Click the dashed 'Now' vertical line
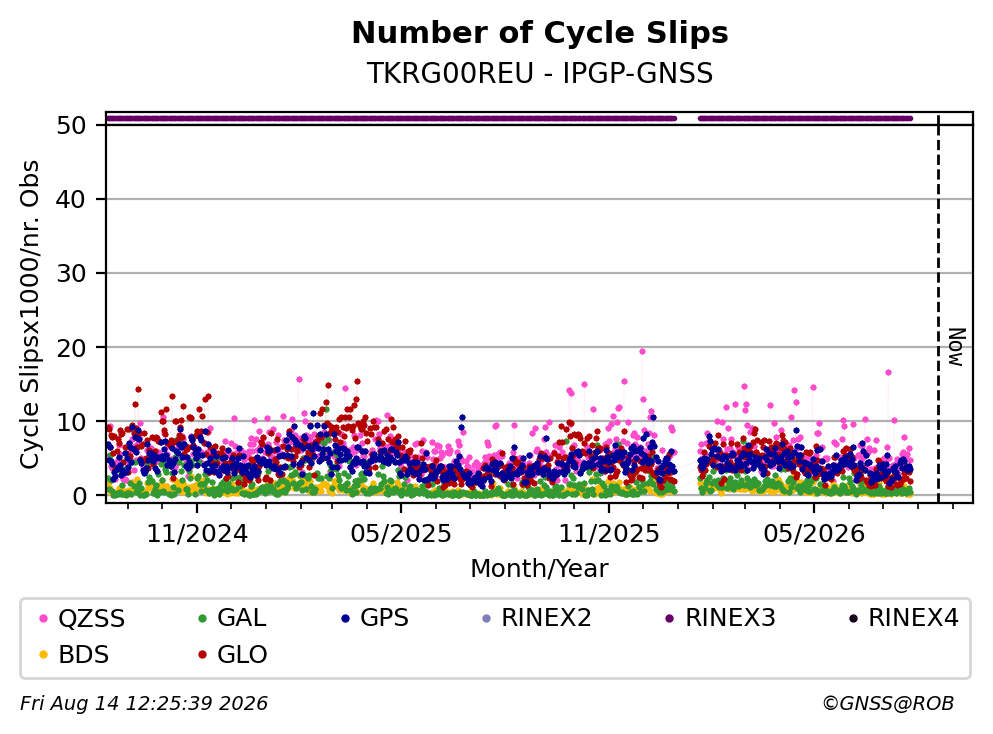This screenshot has height=734, width=993. point(939,308)
